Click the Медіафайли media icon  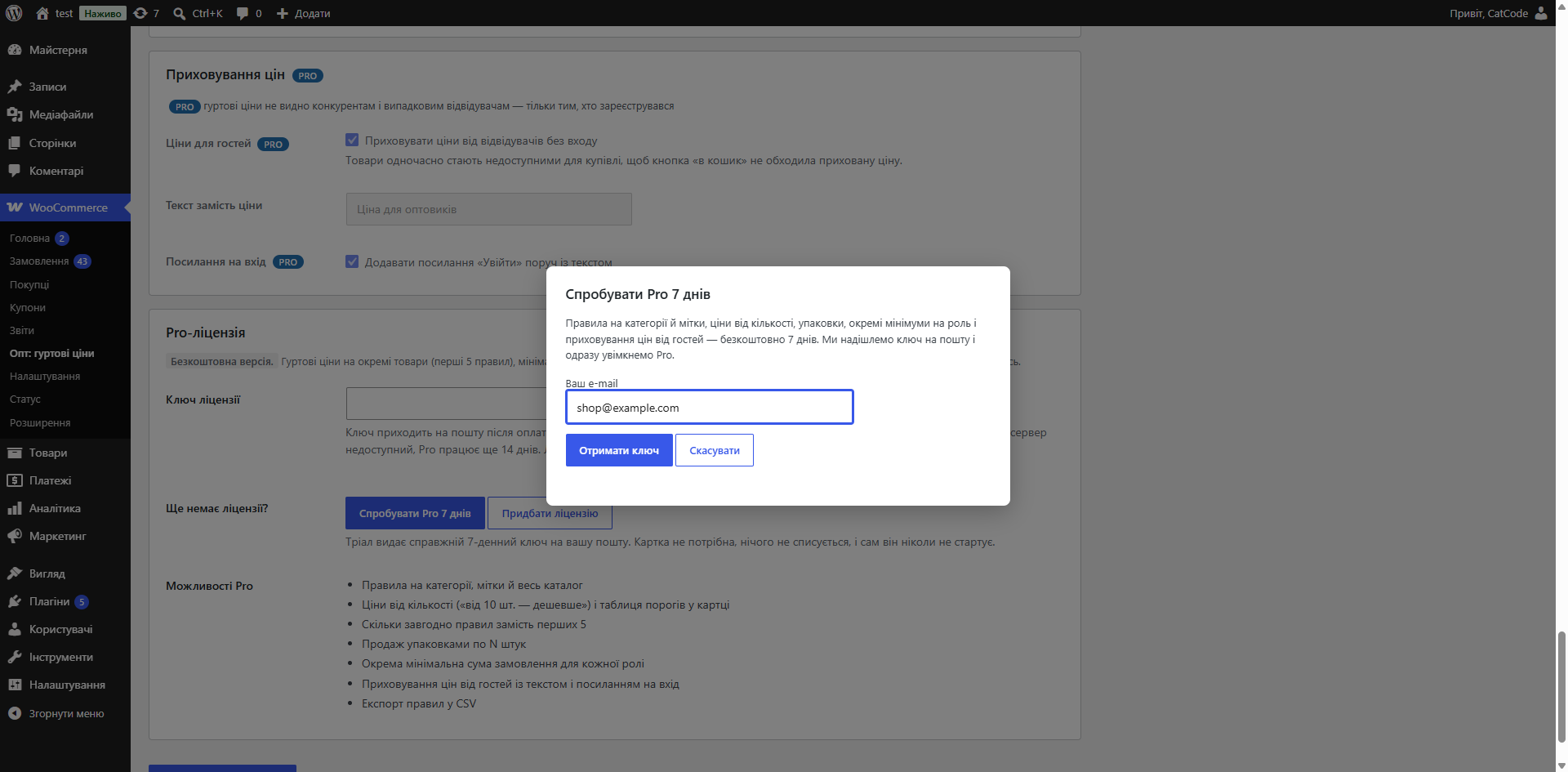coord(15,114)
